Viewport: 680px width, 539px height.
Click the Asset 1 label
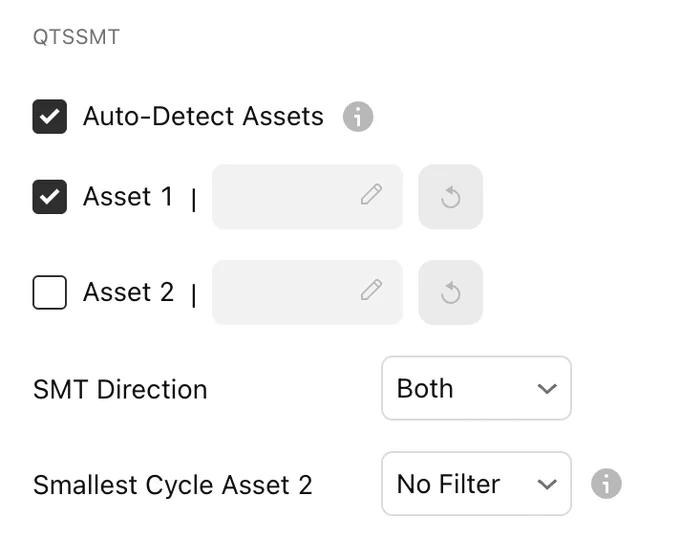(x=128, y=196)
